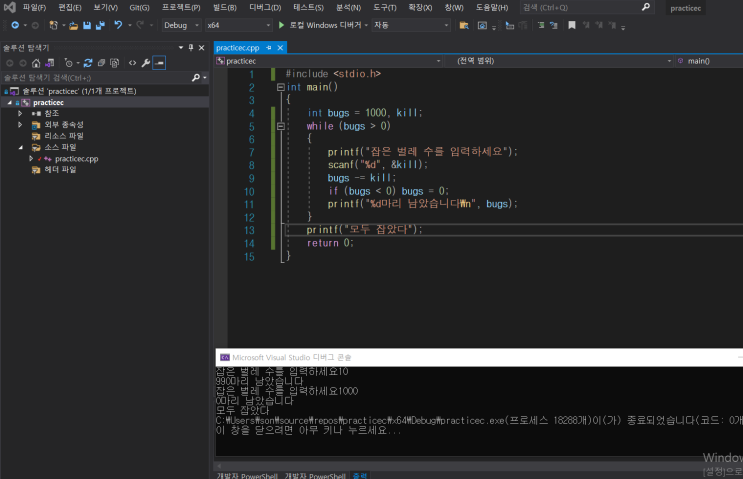
Task: Click the search magnifier in the top search box
Action: (645, 7)
